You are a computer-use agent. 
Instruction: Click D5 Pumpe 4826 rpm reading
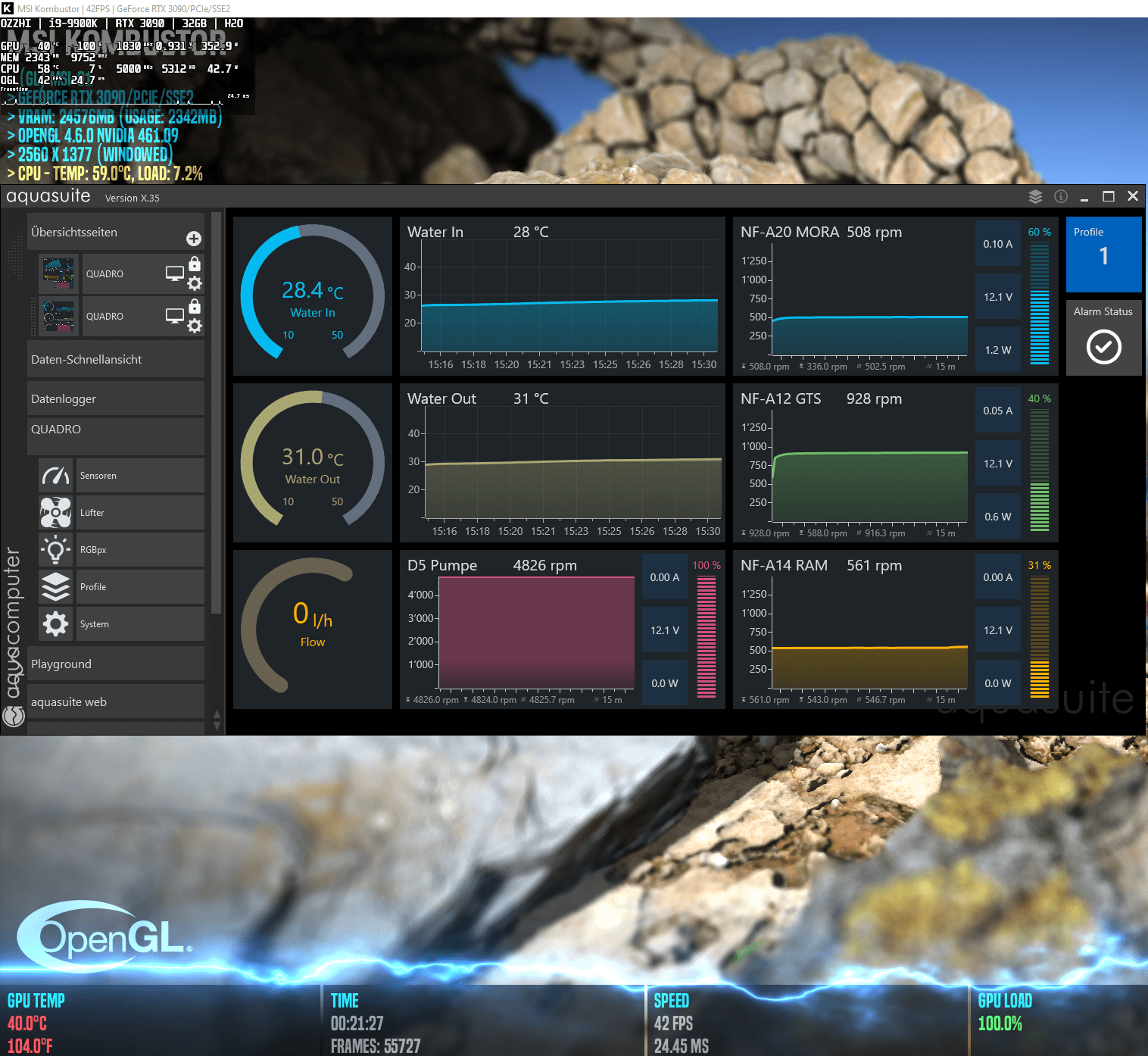(544, 565)
